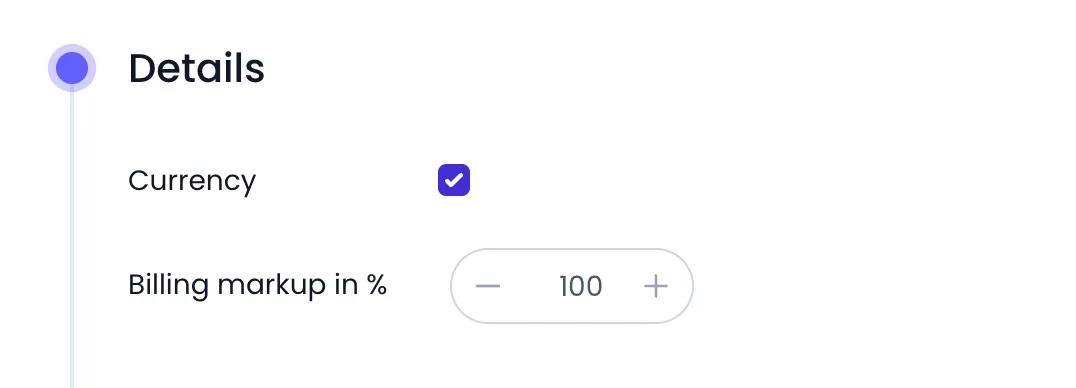This screenshot has height=388, width=1076.
Task: Toggle the Currency option off
Action: (x=454, y=180)
